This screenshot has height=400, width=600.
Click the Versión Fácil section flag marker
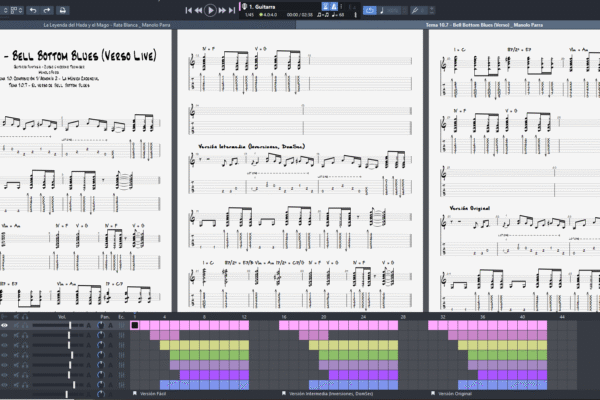[135, 393]
